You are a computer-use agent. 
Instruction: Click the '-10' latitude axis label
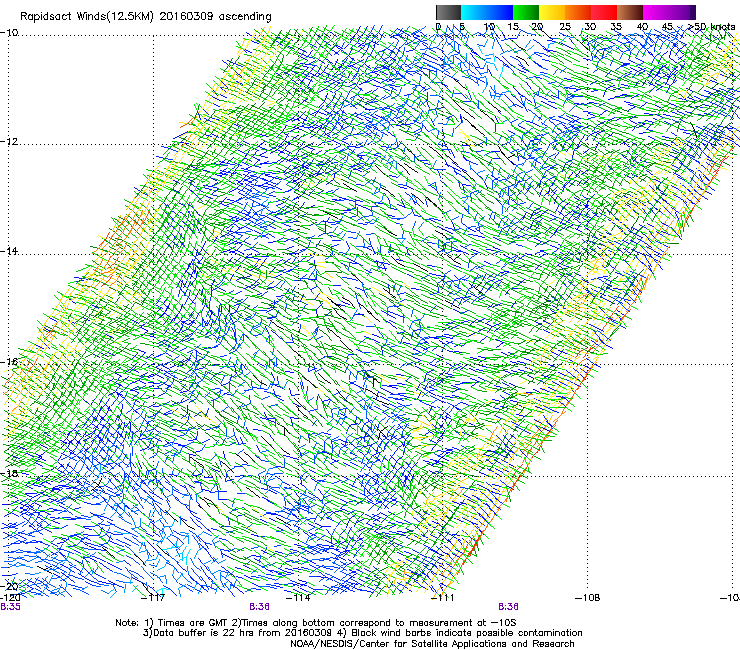tap(9, 33)
